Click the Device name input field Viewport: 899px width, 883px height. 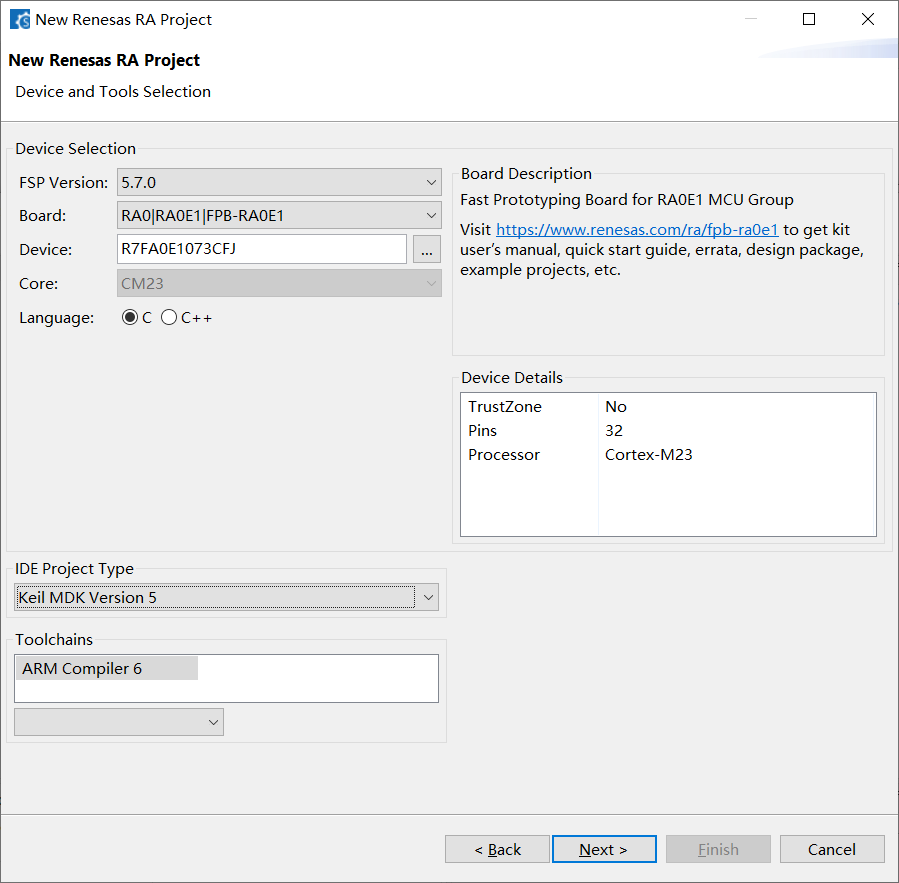(x=261, y=250)
